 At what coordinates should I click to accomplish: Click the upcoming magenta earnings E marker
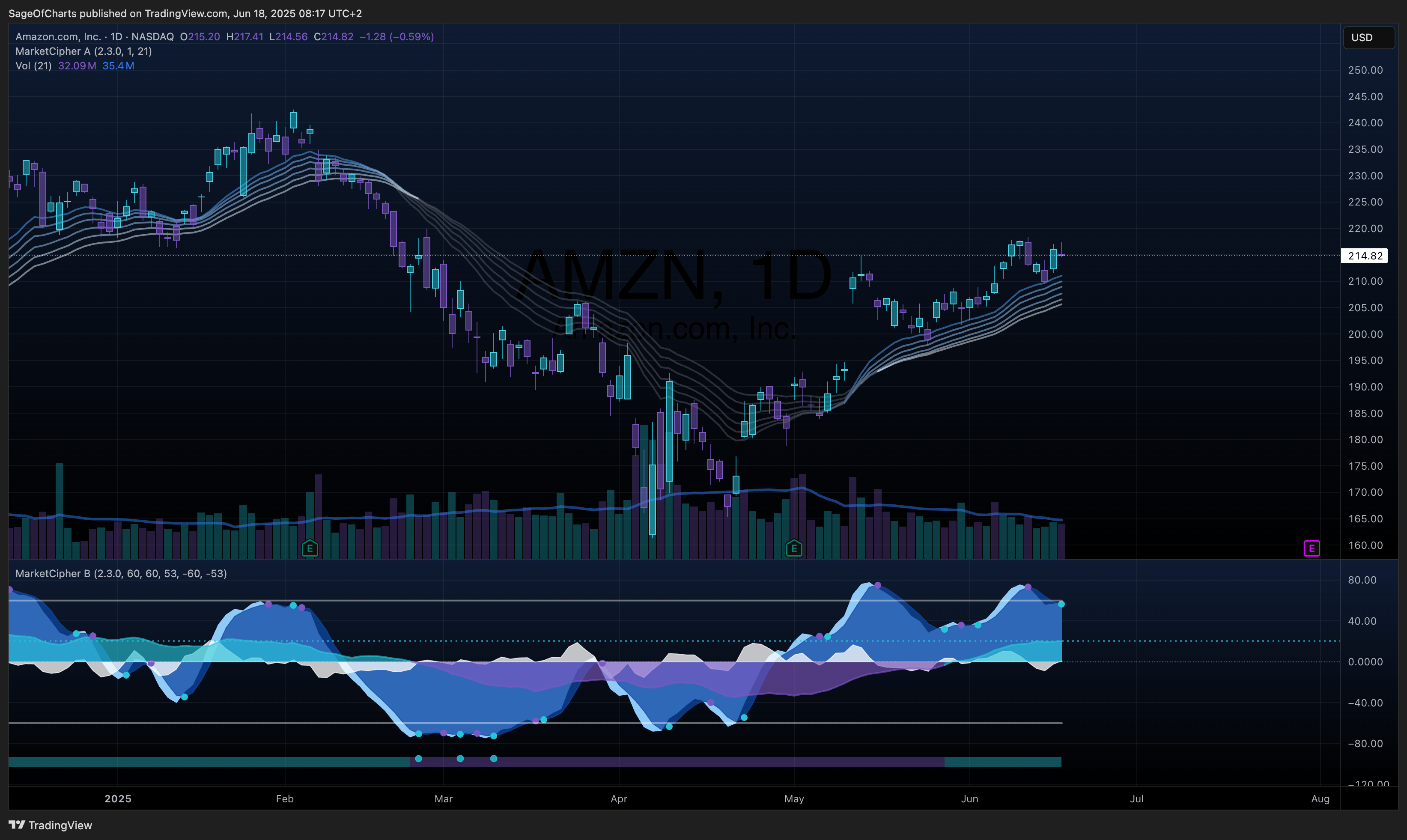pos(1312,548)
